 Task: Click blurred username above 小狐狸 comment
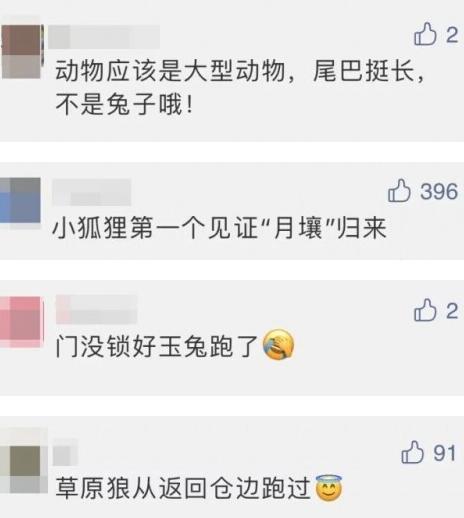click(x=92, y=192)
